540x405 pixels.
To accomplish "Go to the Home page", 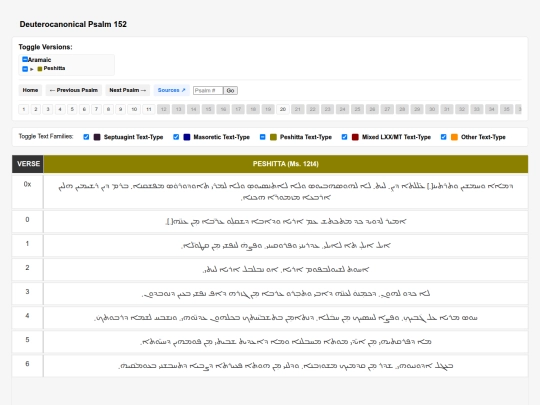I will (30, 90).
